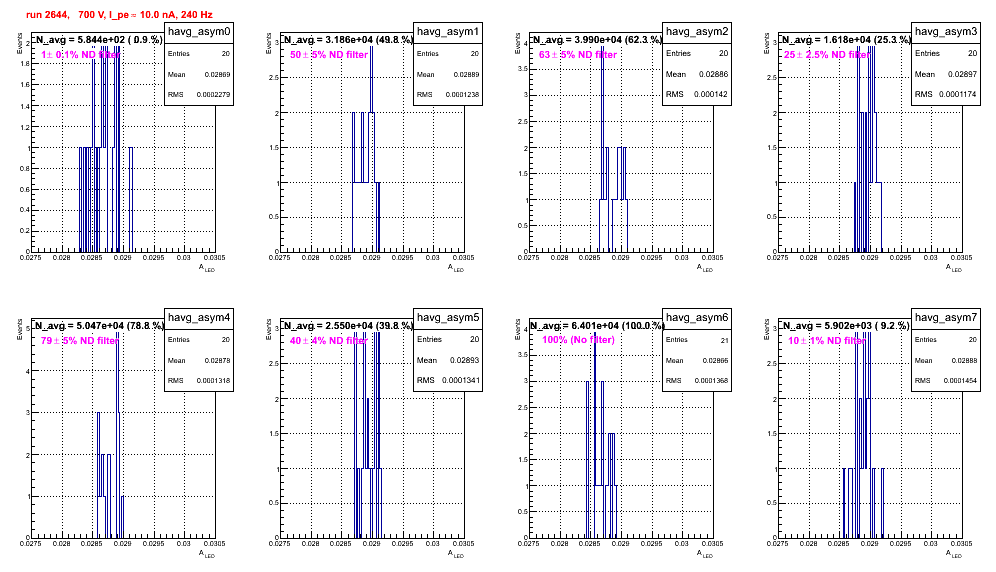The image size is (996, 572).
Task: Select RMS value 0.0002279 in havg_asym0
Action: pos(213,95)
